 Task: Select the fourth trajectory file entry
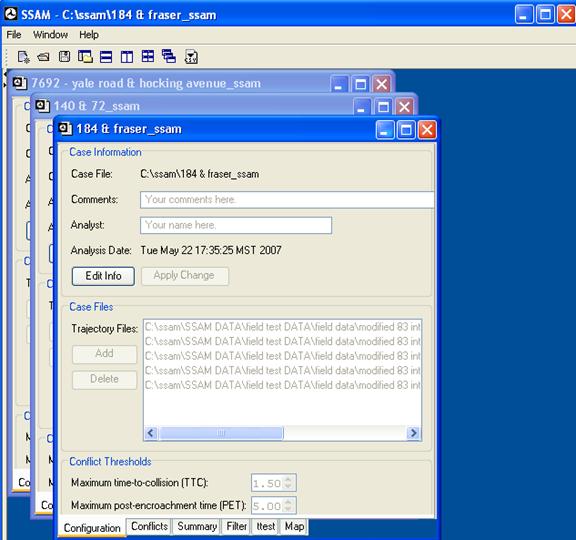[282, 371]
